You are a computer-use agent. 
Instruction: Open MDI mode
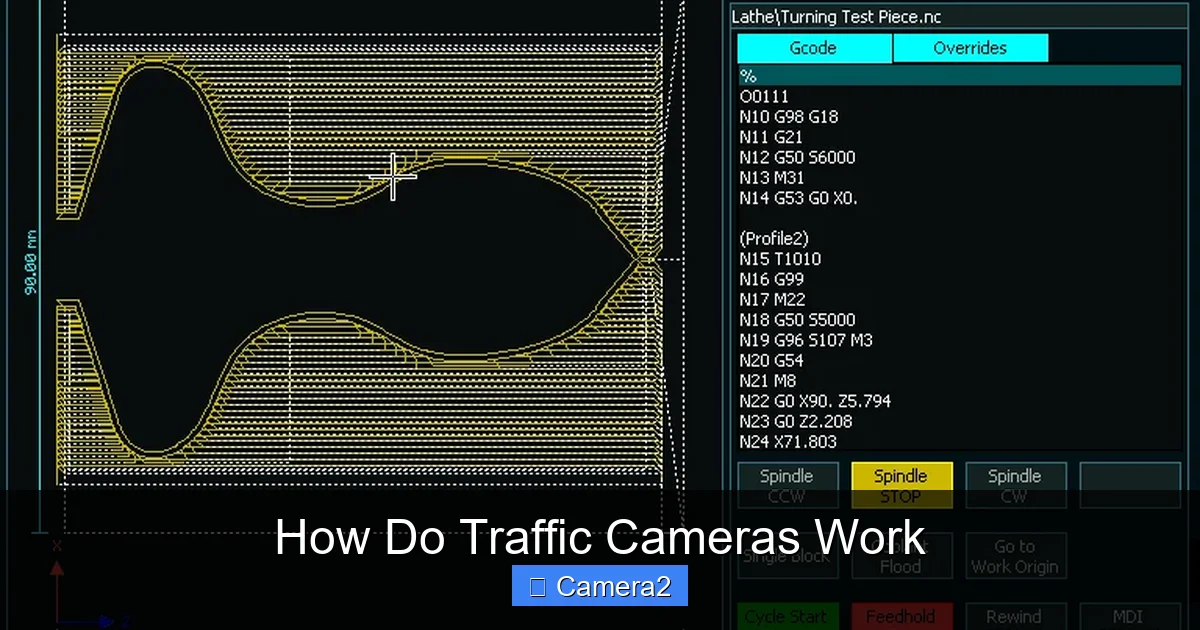[1130, 617]
